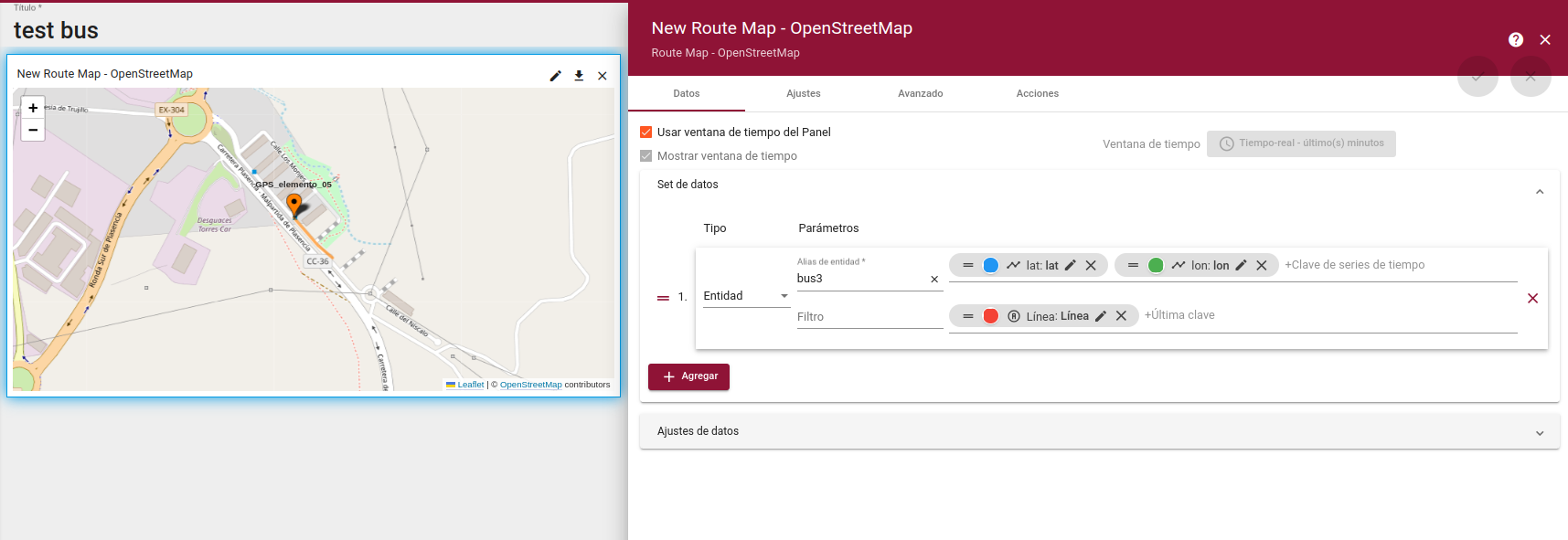The width and height of the screenshot is (1568, 540).
Task: Clear the bus3 entity alias
Action: tap(934, 280)
